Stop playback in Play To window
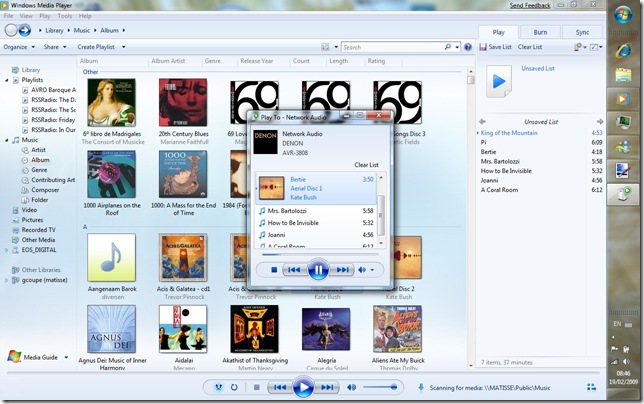This screenshot has width=644, height=404. (273, 269)
